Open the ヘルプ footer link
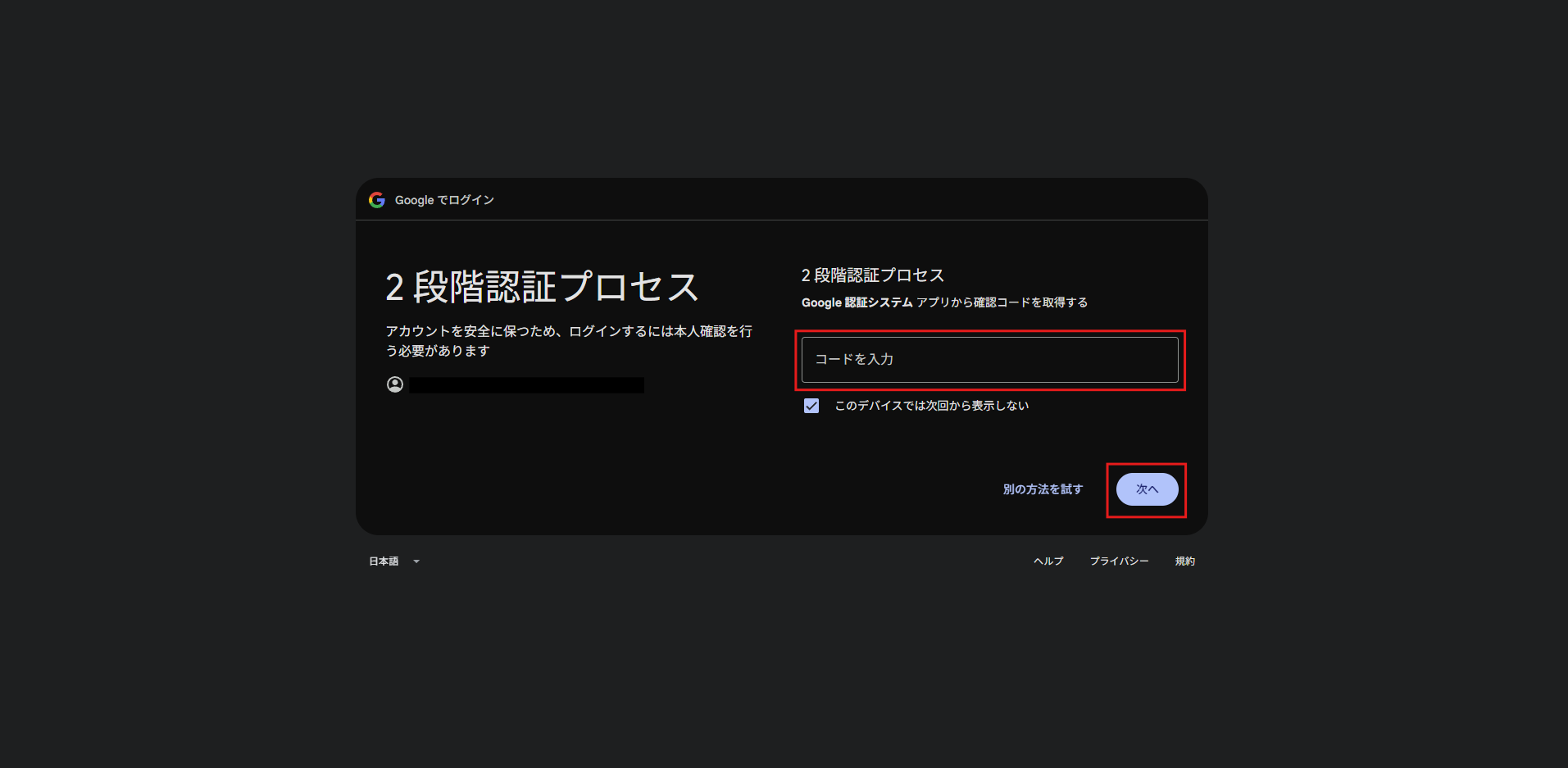This screenshot has height=768, width=1568. pyautogui.click(x=1048, y=561)
